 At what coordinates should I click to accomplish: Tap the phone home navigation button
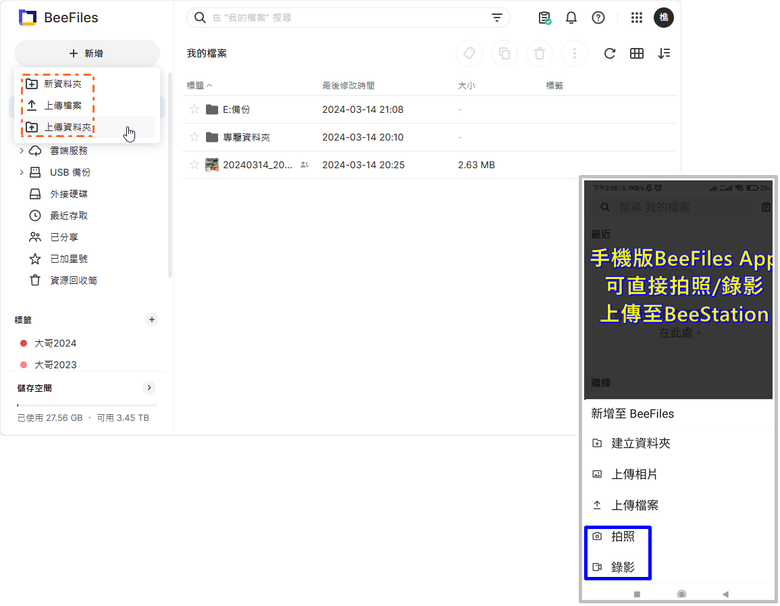[x=682, y=594]
